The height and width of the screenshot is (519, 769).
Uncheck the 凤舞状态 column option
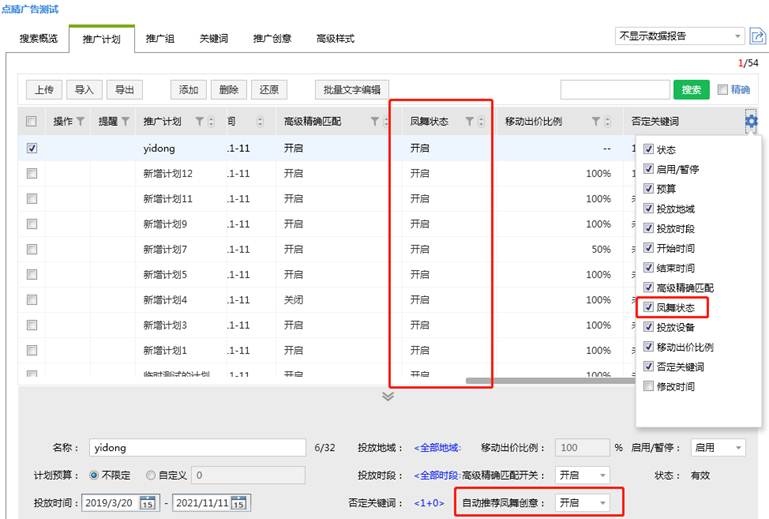[x=649, y=307]
